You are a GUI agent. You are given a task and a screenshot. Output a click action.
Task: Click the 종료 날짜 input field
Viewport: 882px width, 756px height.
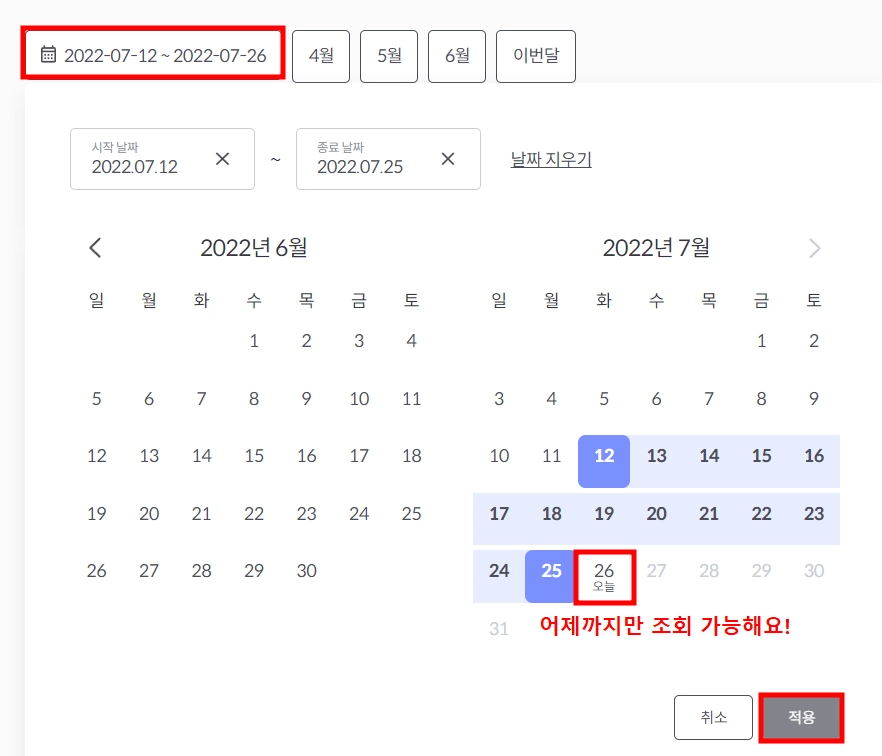388,159
